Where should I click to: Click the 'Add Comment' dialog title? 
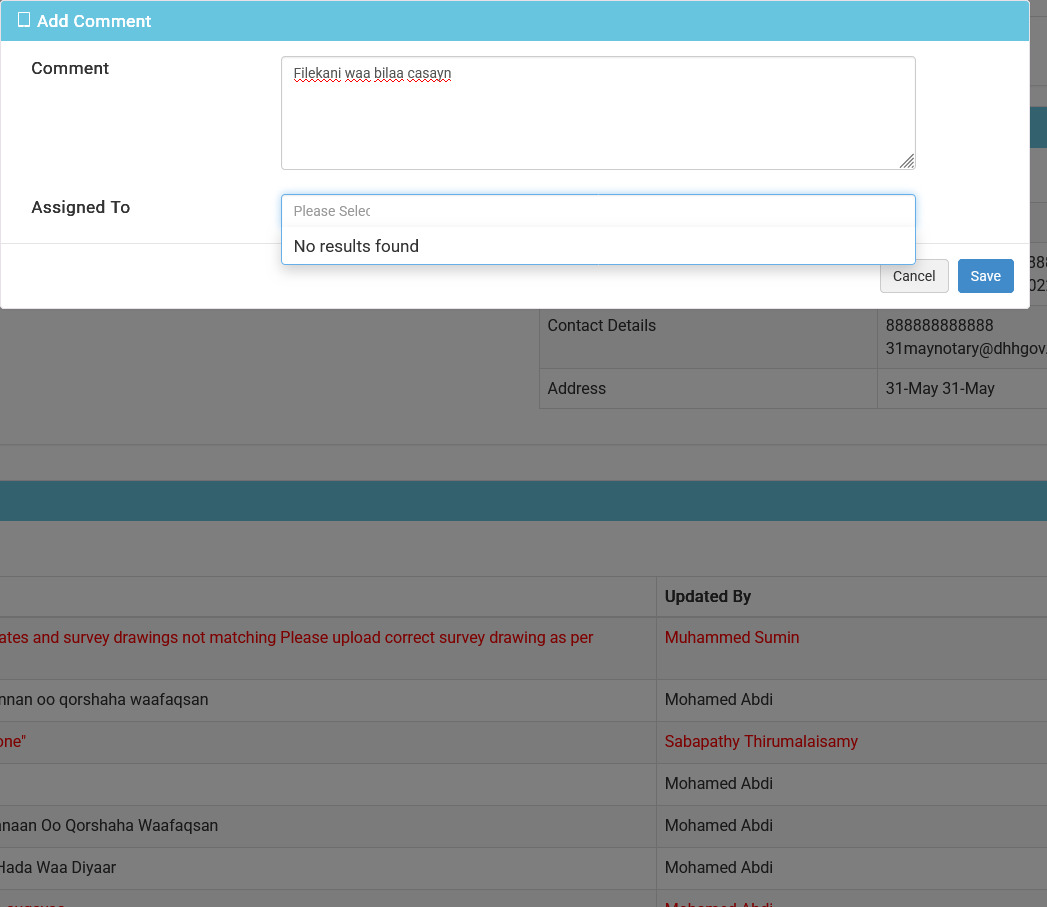pyautogui.click(x=93, y=21)
